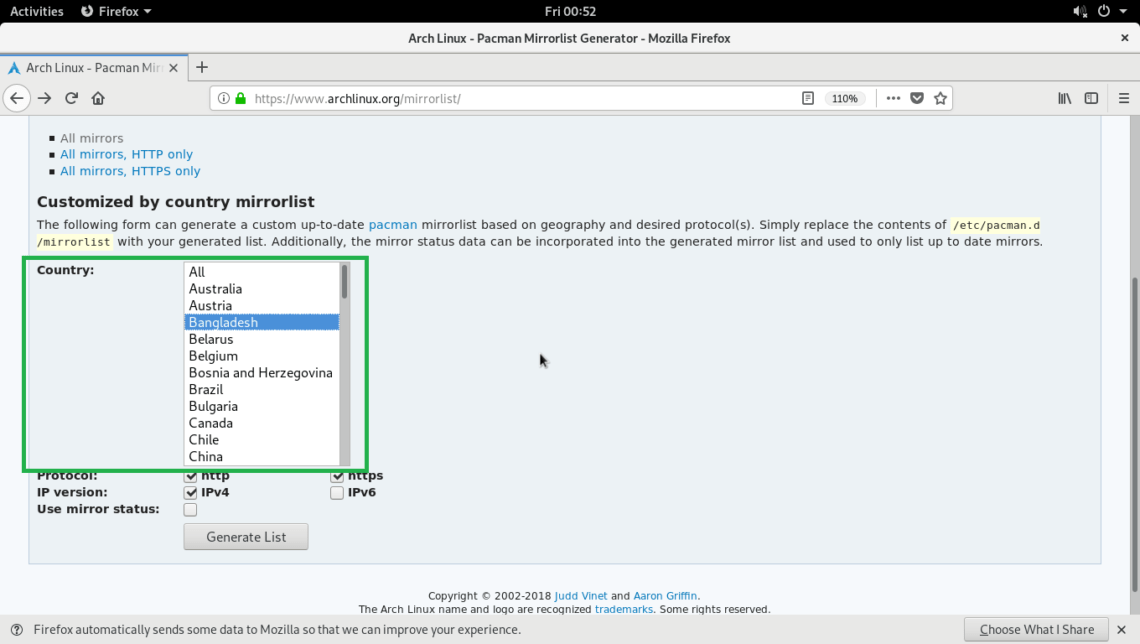The width and height of the screenshot is (1140, 644).
Task: Uncheck the IPv4 checkbox
Action: (190, 492)
